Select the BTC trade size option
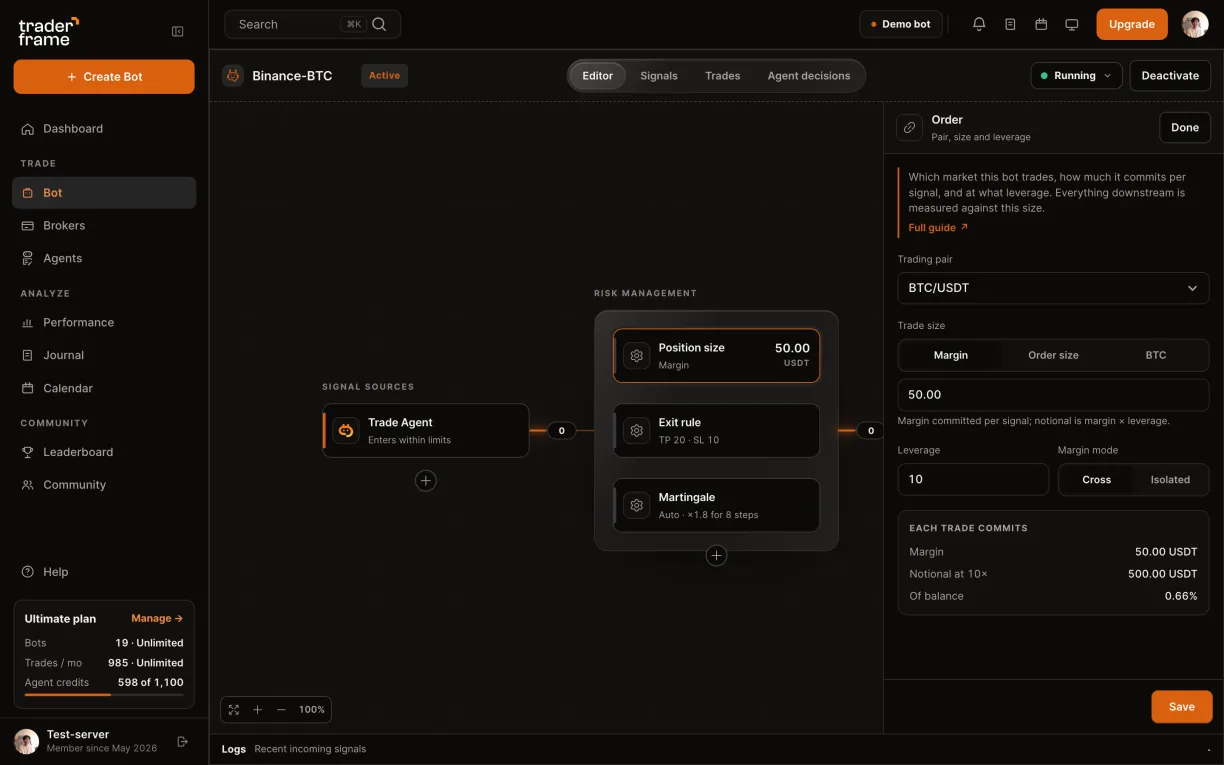 [x=1156, y=355]
